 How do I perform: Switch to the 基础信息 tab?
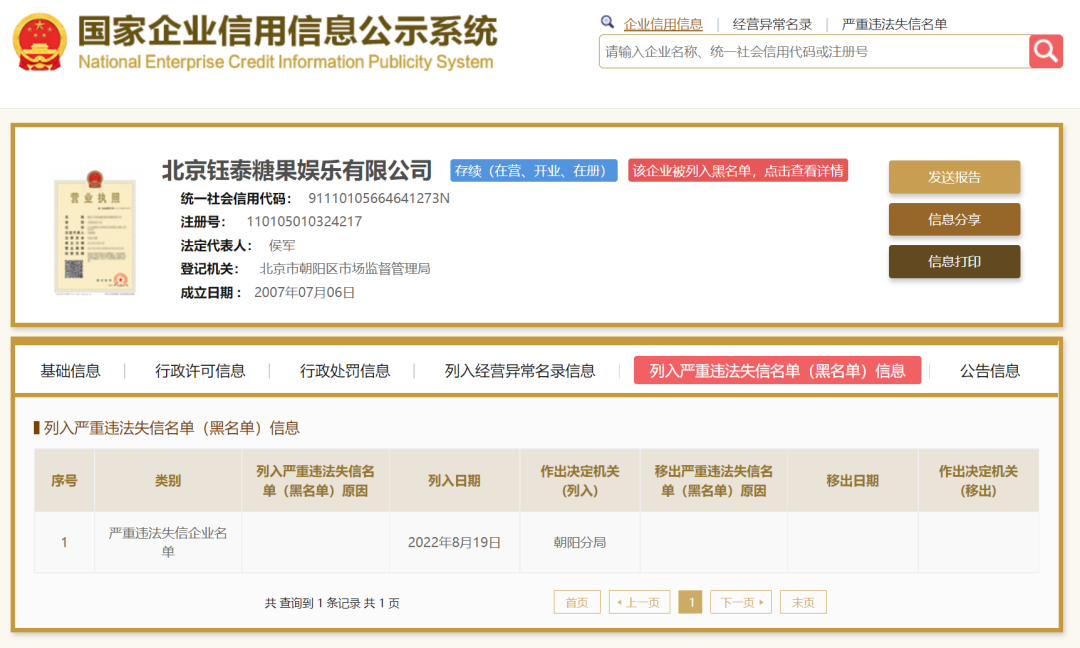pos(69,370)
